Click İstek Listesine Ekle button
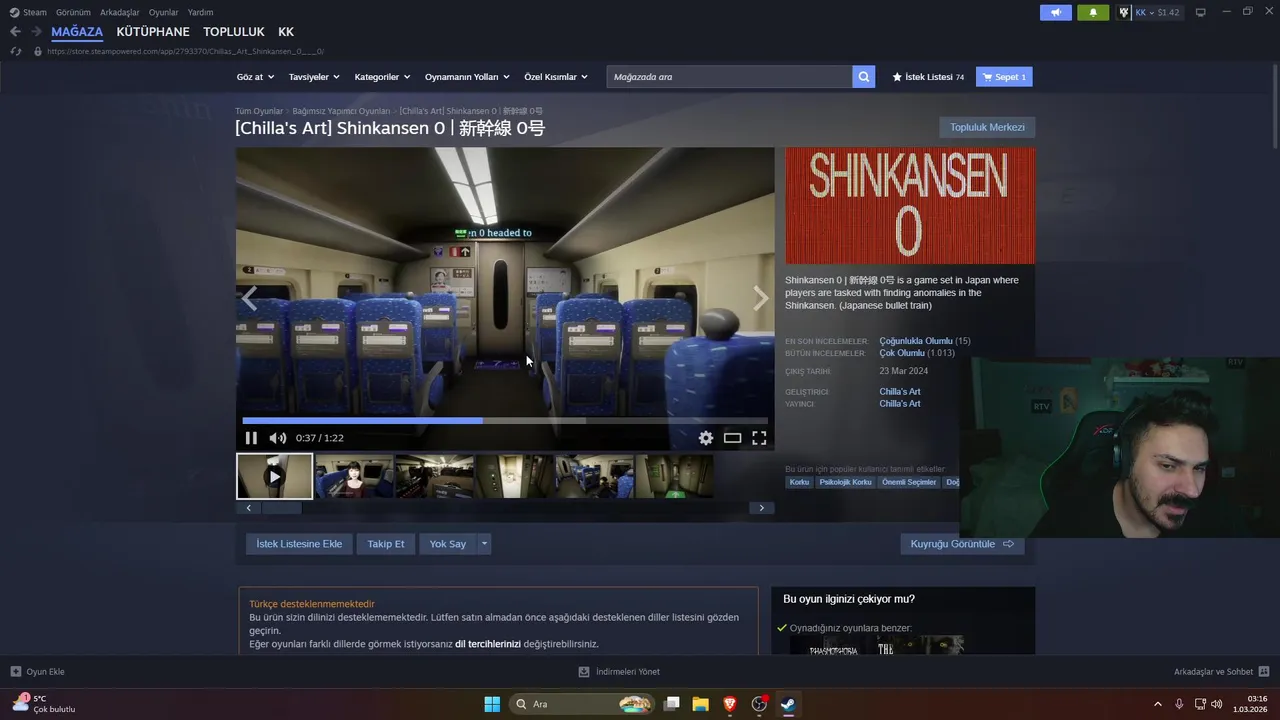Screen dimensions: 1280x720 pyautogui.click(x=299, y=544)
